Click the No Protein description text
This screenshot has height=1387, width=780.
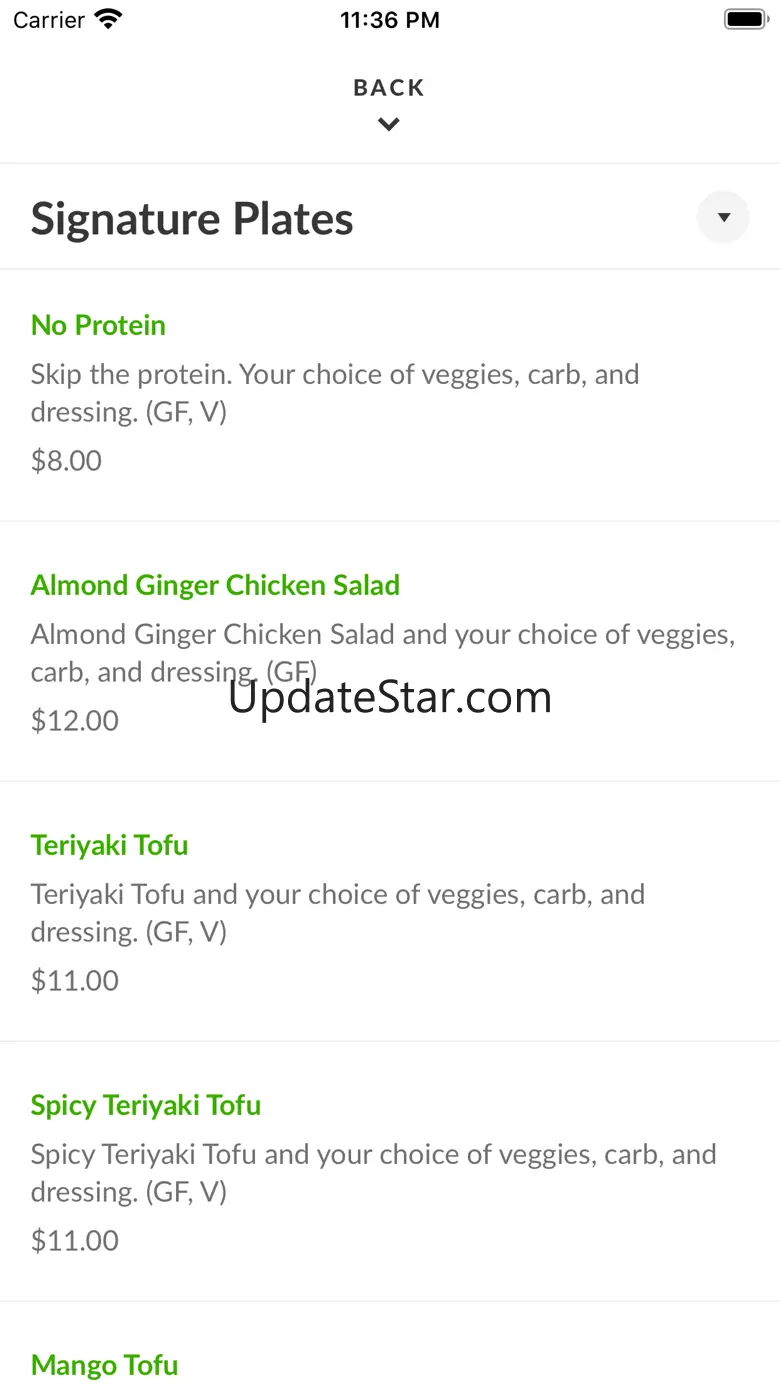pyautogui.click(x=334, y=393)
